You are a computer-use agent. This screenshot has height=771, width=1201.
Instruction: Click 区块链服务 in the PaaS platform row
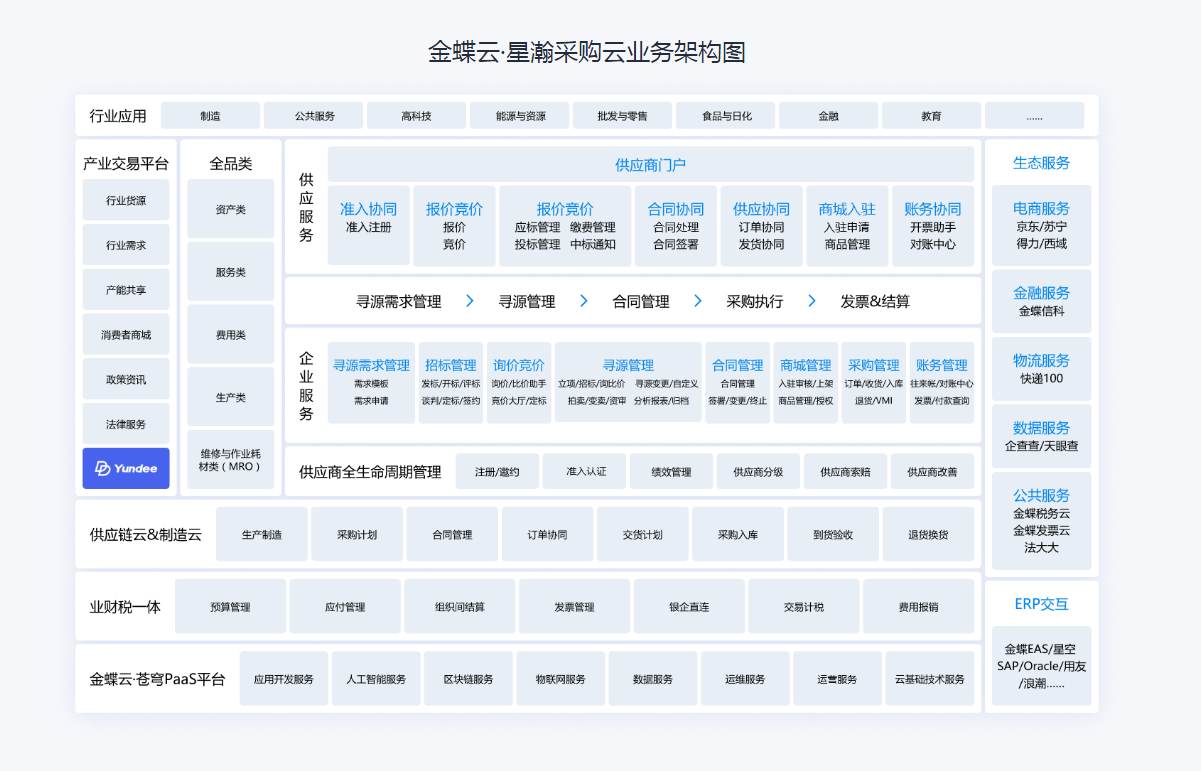click(x=468, y=679)
